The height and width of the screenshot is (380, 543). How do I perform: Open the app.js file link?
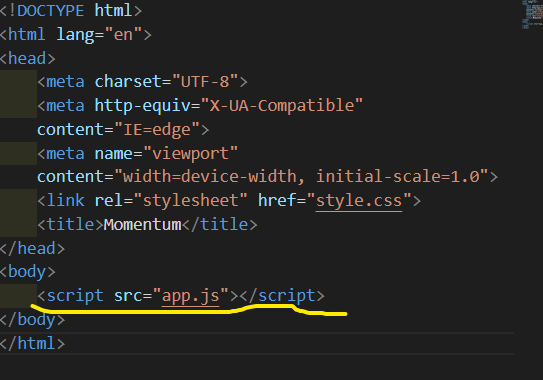190,296
